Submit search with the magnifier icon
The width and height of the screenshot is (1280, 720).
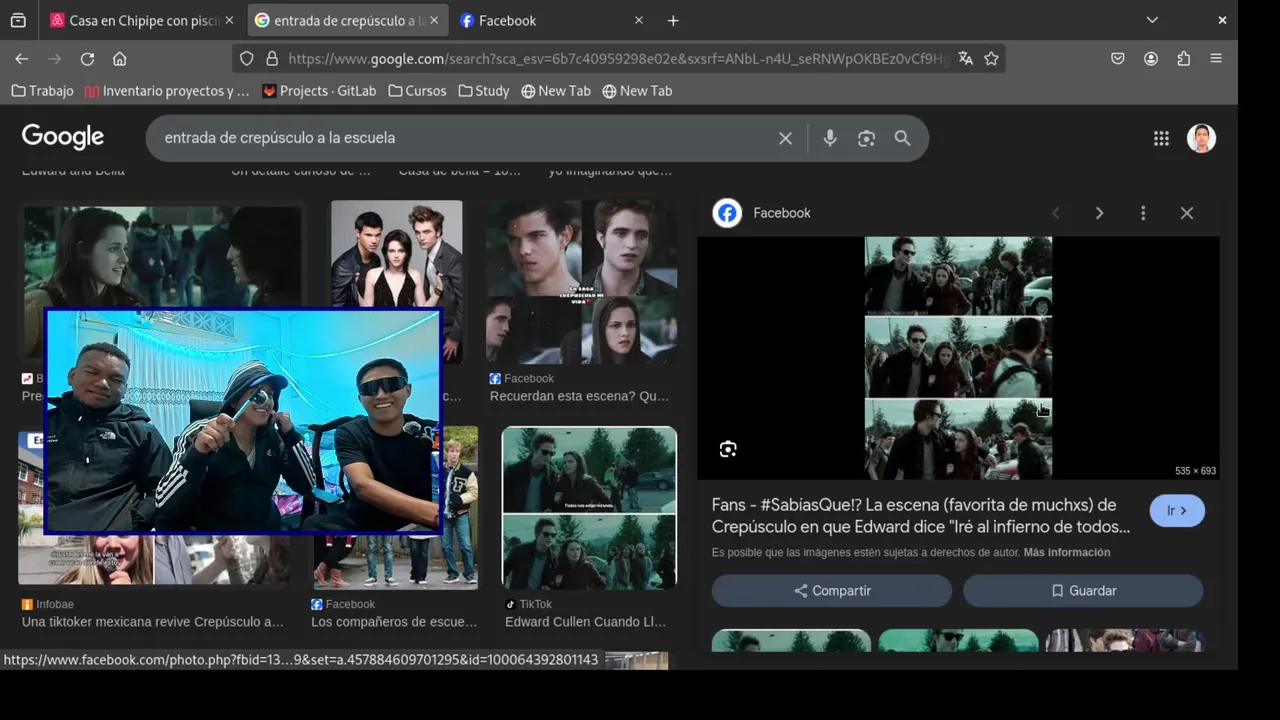click(x=902, y=139)
